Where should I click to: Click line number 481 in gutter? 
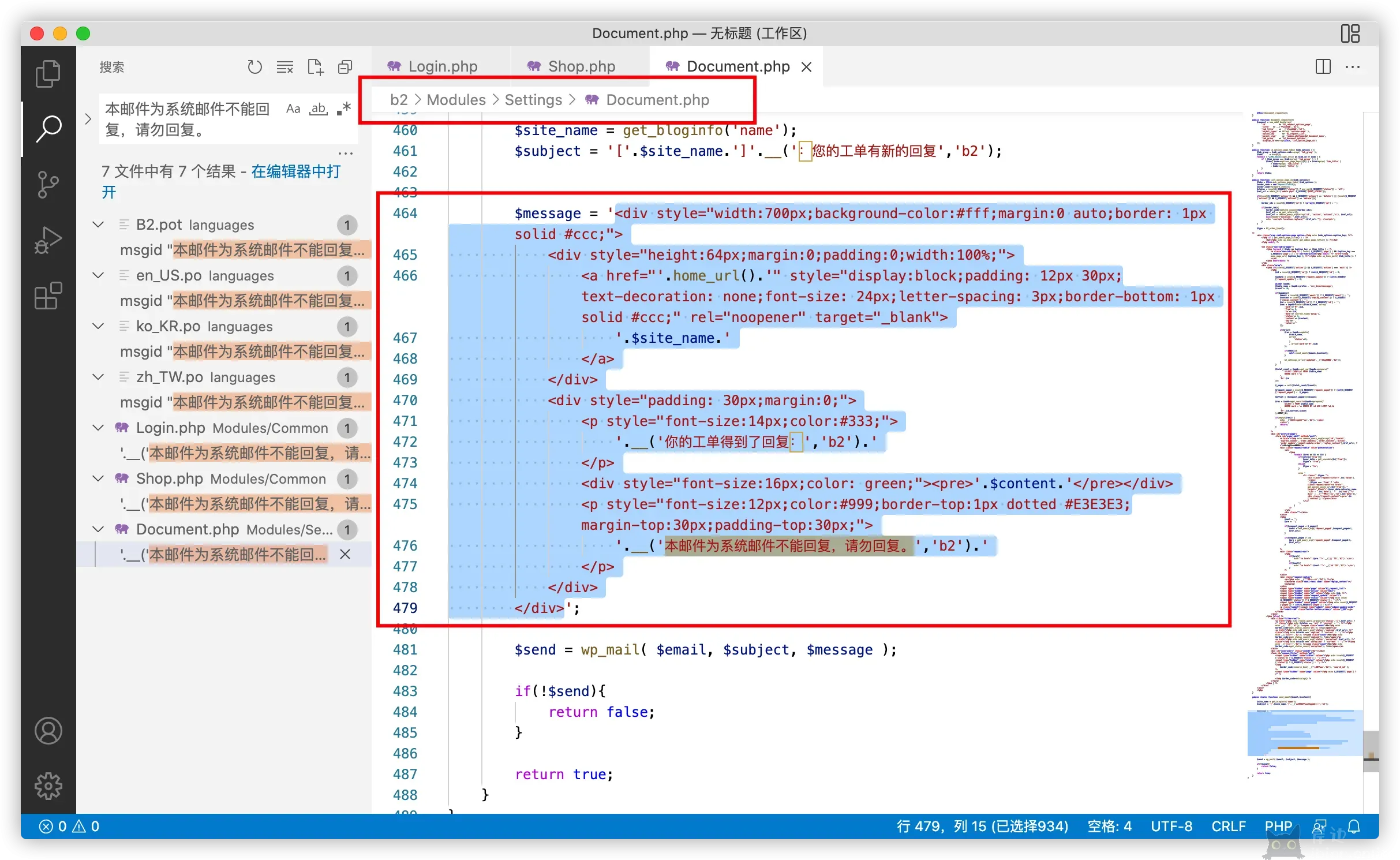[405, 649]
